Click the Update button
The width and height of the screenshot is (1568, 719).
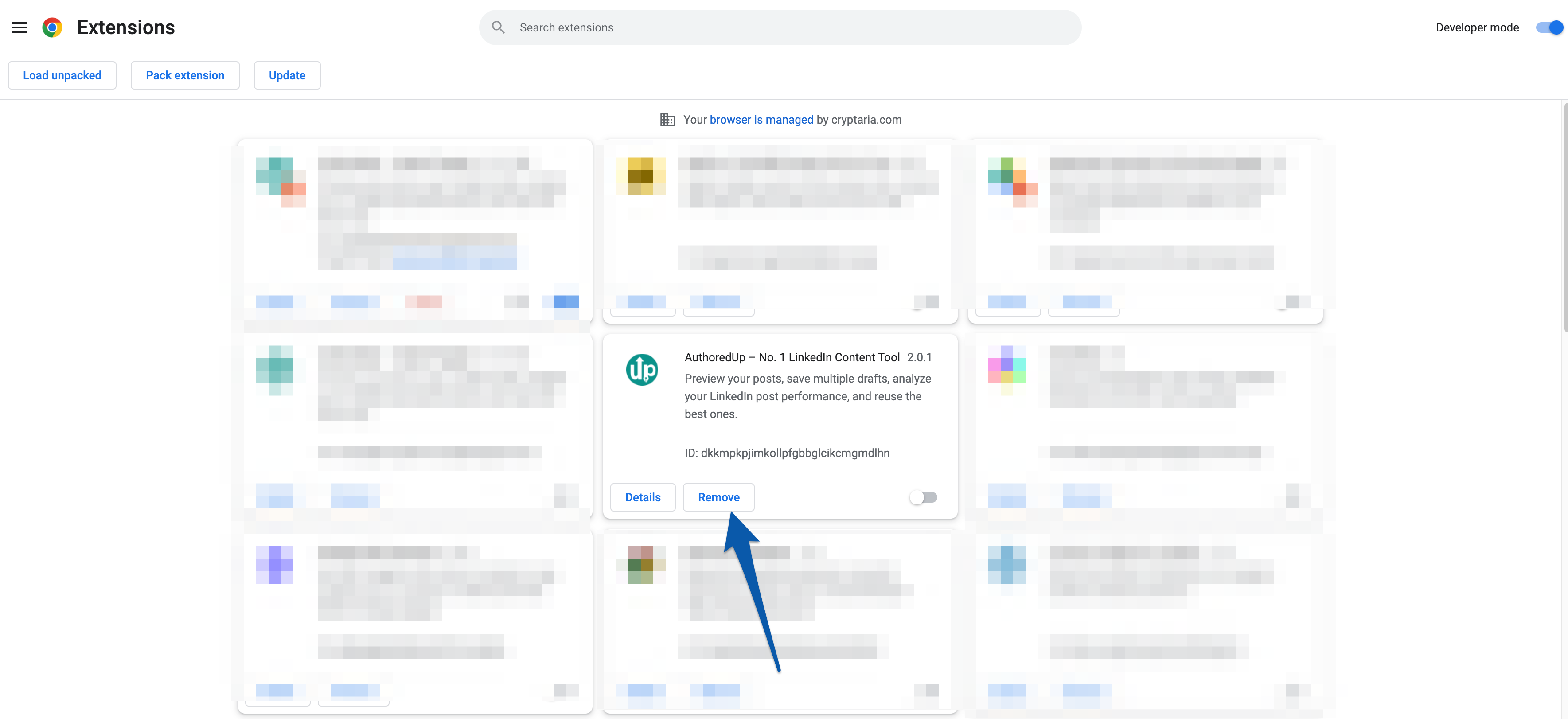(x=287, y=75)
